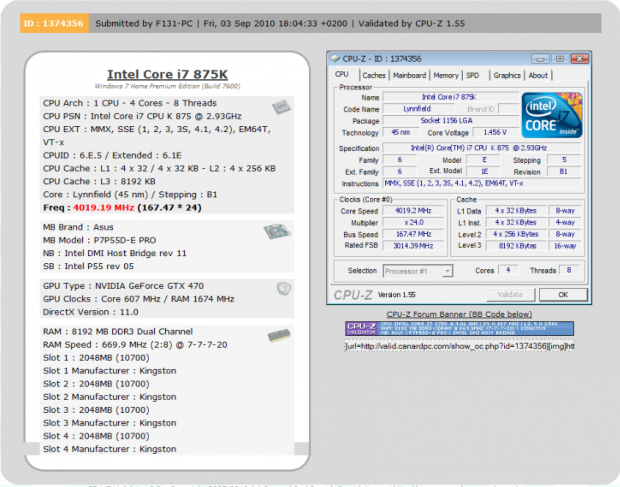This screenshot has width=620, height=487.
Task: Click the Core Speed value 4019.2 MHz
Action: point(413,211)
